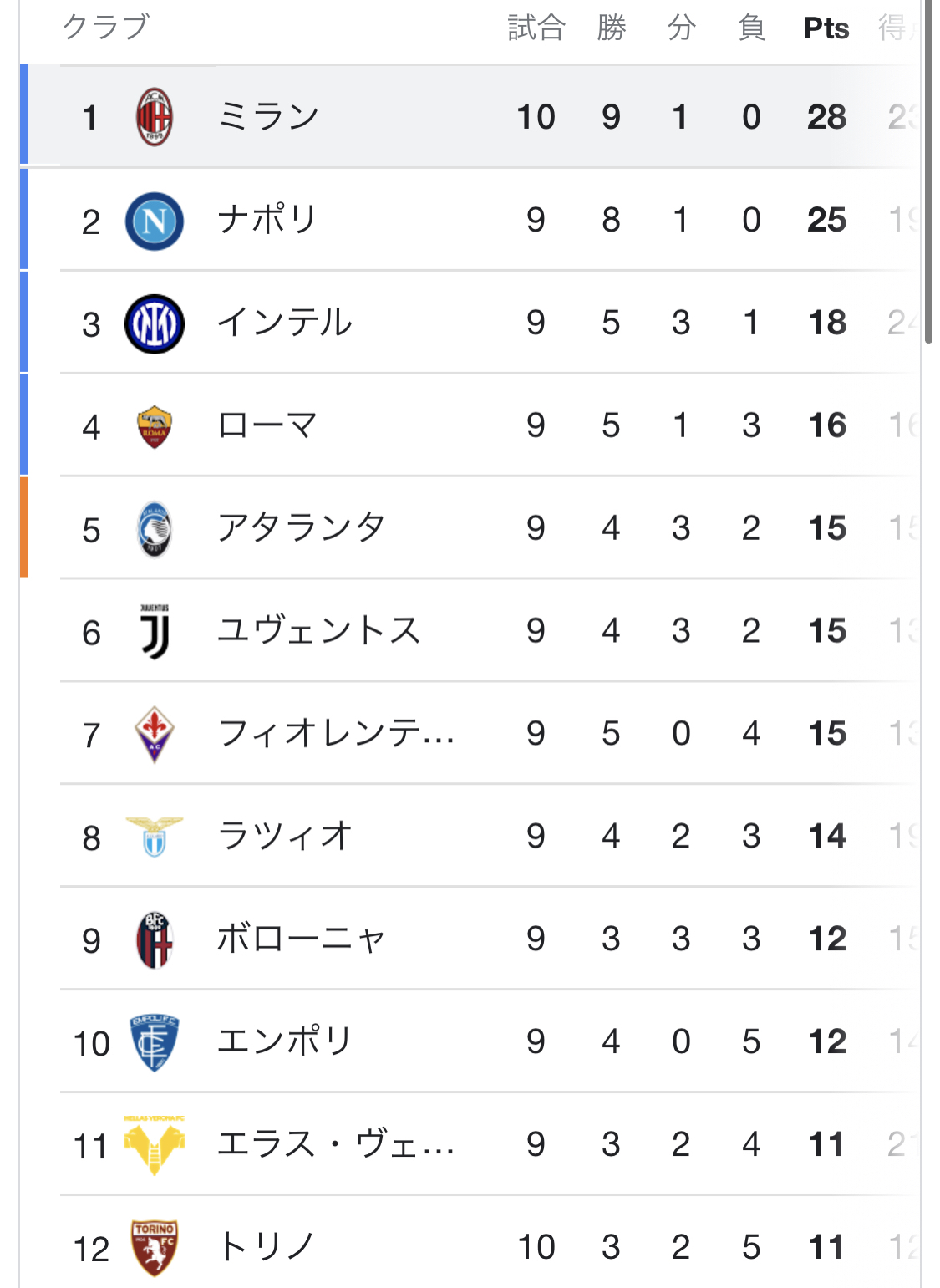
Task: Select the Inter Milan crest icon
Action: coord(154,322)
